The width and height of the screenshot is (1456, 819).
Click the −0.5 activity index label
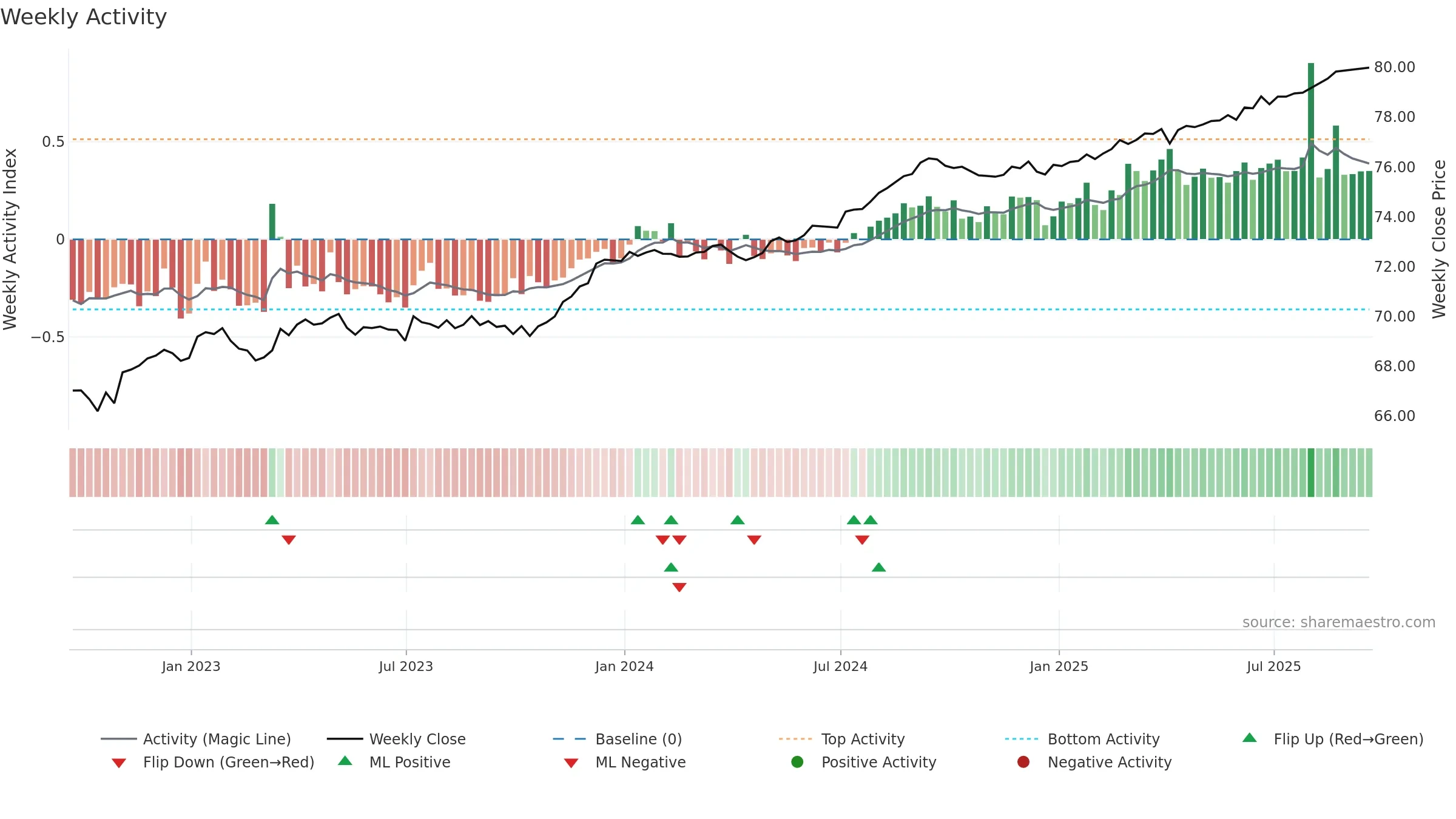click(47, 337)
